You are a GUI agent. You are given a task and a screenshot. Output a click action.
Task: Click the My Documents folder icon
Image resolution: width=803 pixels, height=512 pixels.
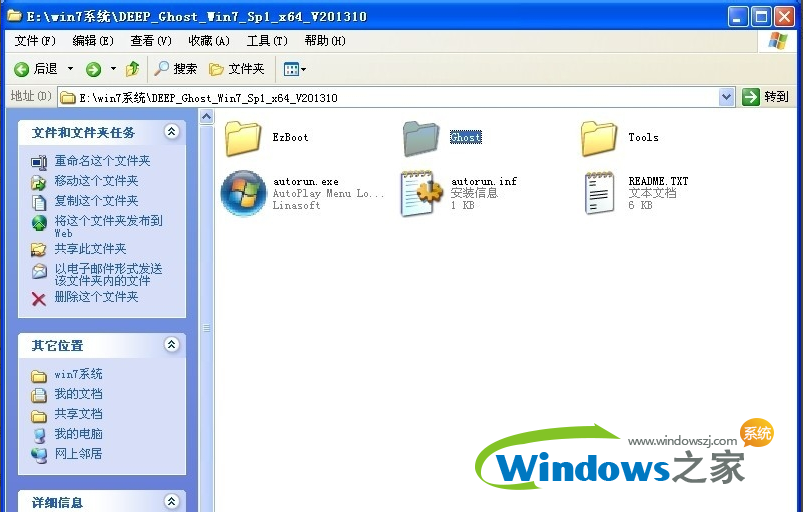[39, 395]
